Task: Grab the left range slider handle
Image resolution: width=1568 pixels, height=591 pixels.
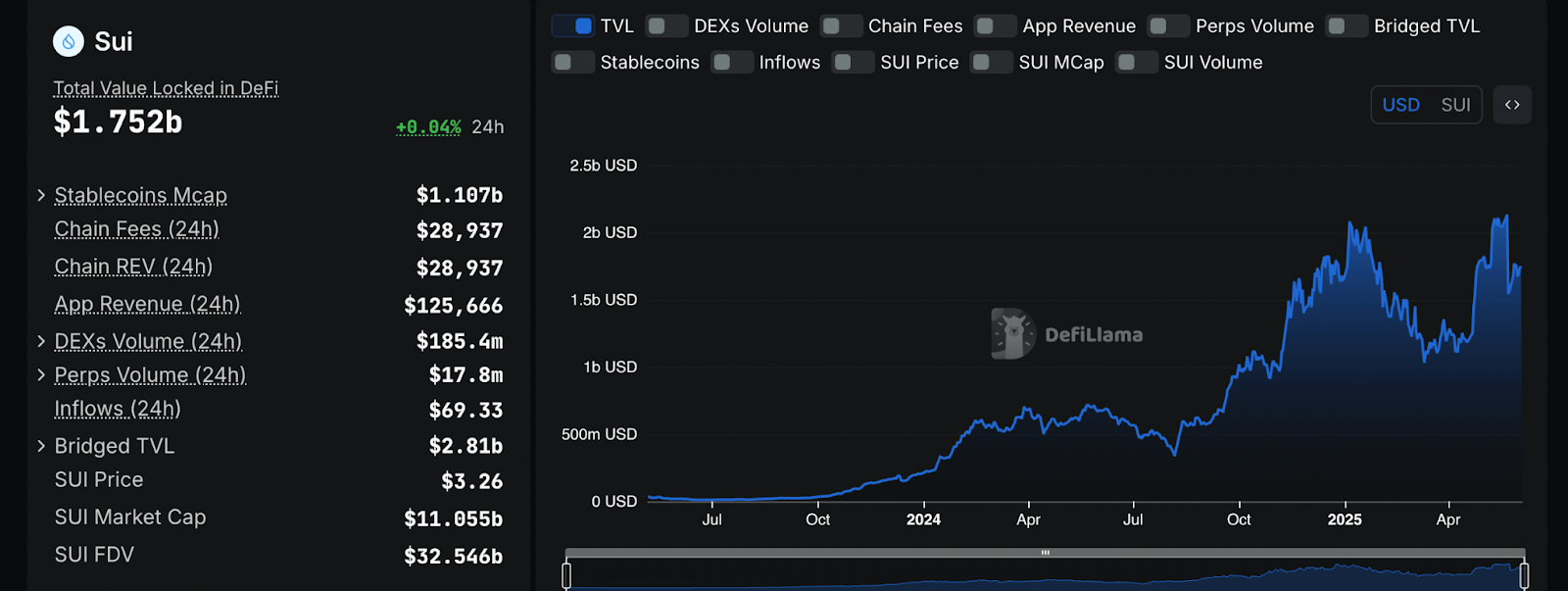Action: tap(566, 575)
